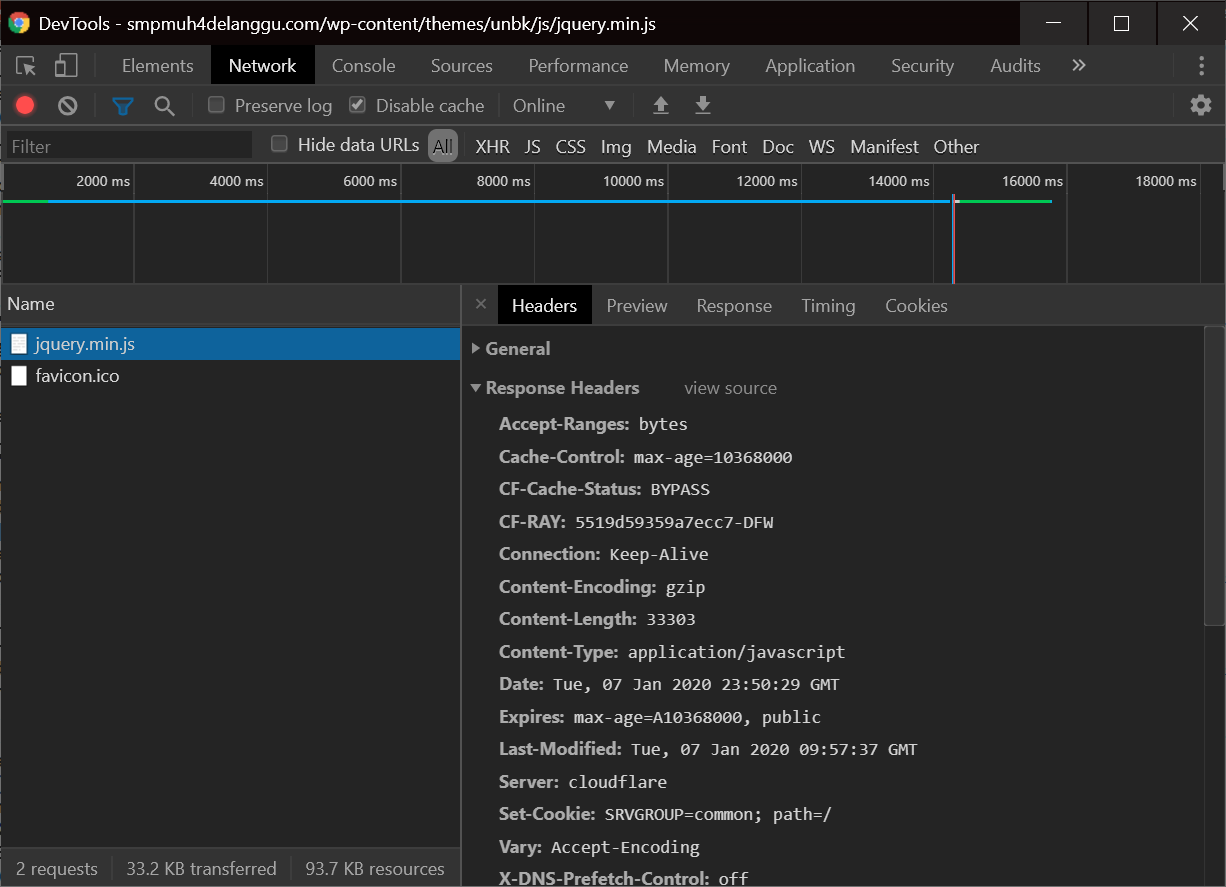
Task: Click the 93.7 KB resources status text
Action: [375, 869]
